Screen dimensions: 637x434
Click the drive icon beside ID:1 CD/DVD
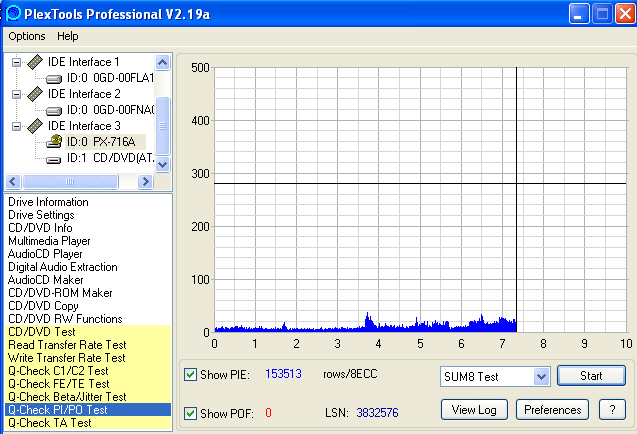click(x=54, y=160)
